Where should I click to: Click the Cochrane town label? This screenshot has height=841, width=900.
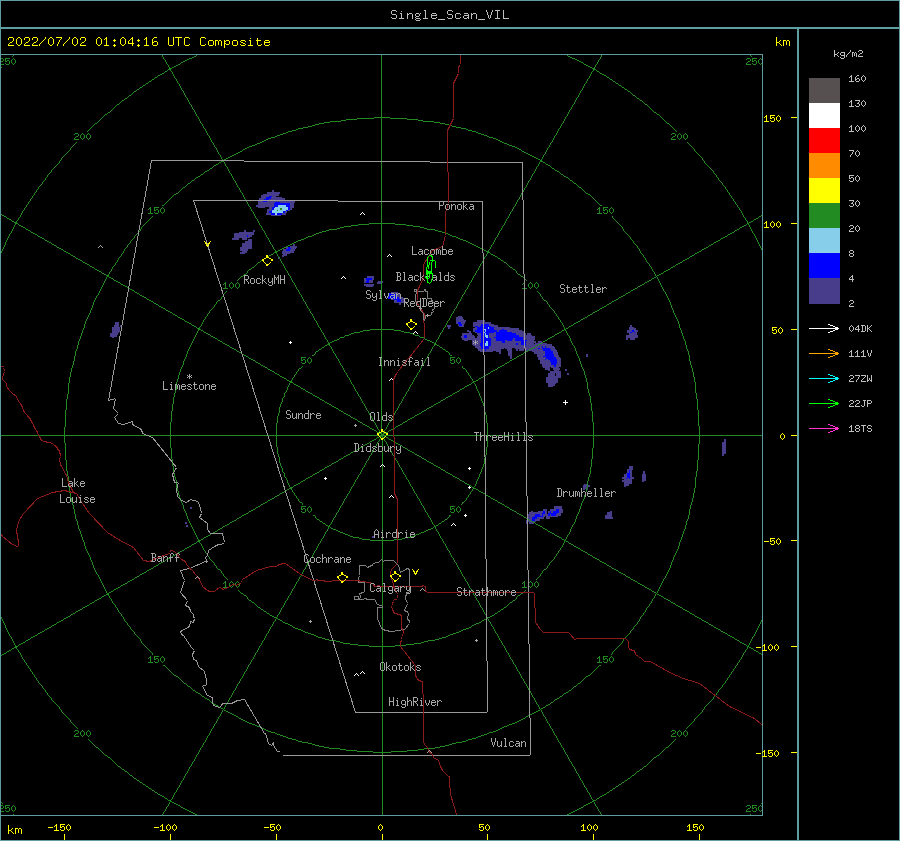[327, 559]
